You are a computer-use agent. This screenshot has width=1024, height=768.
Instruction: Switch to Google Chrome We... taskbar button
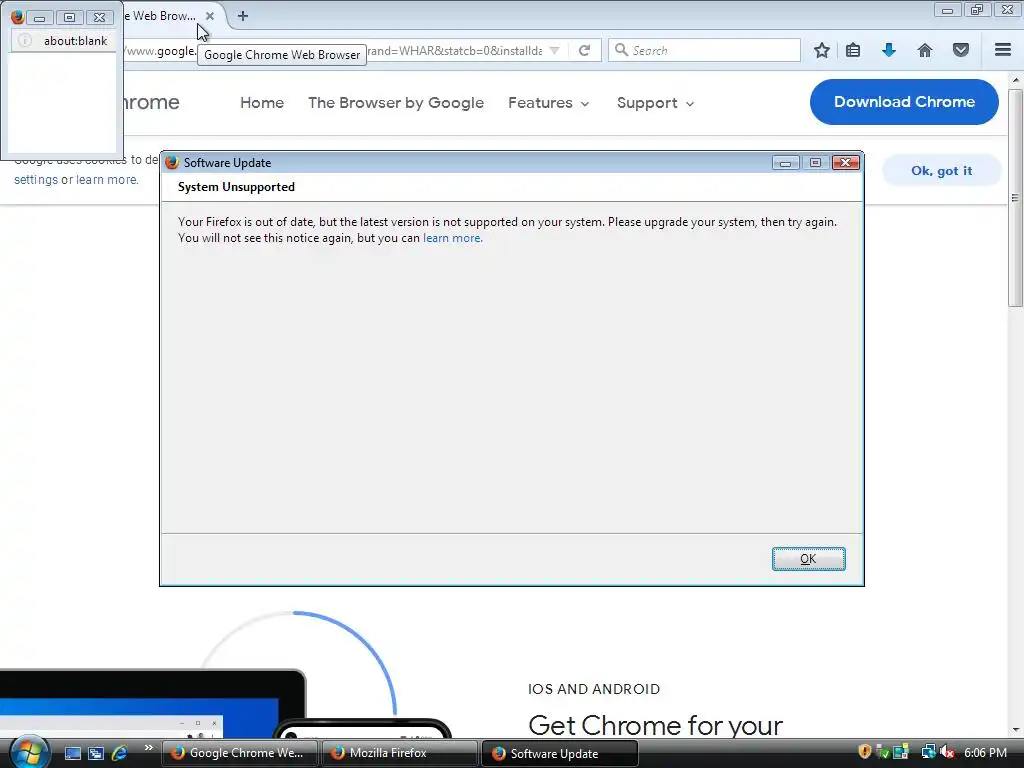239,753
